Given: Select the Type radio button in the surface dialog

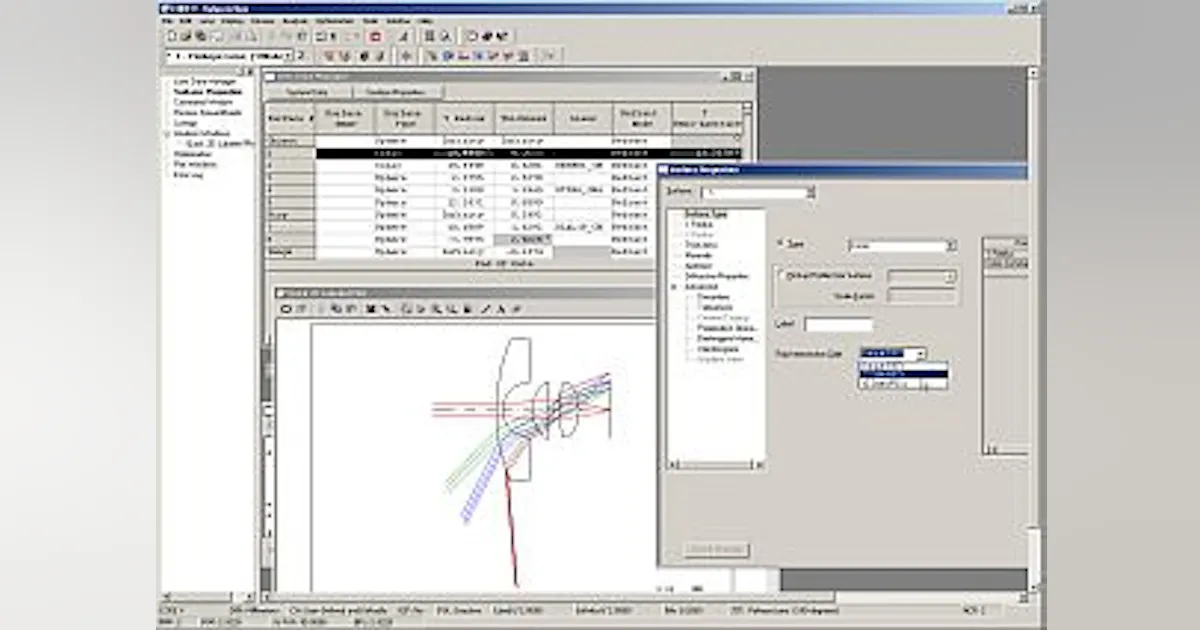Looking at the screenshot, I should (x=779, y=243).
